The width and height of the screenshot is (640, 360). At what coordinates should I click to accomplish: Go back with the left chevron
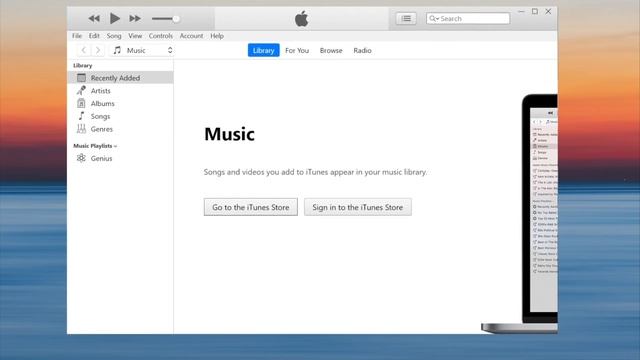(x=84, y=50)
